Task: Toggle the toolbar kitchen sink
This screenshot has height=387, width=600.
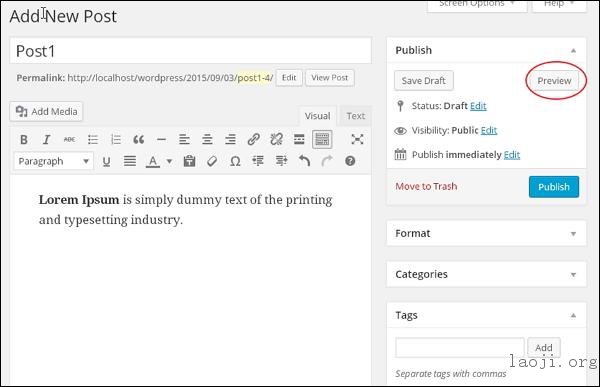Action: 322,140
